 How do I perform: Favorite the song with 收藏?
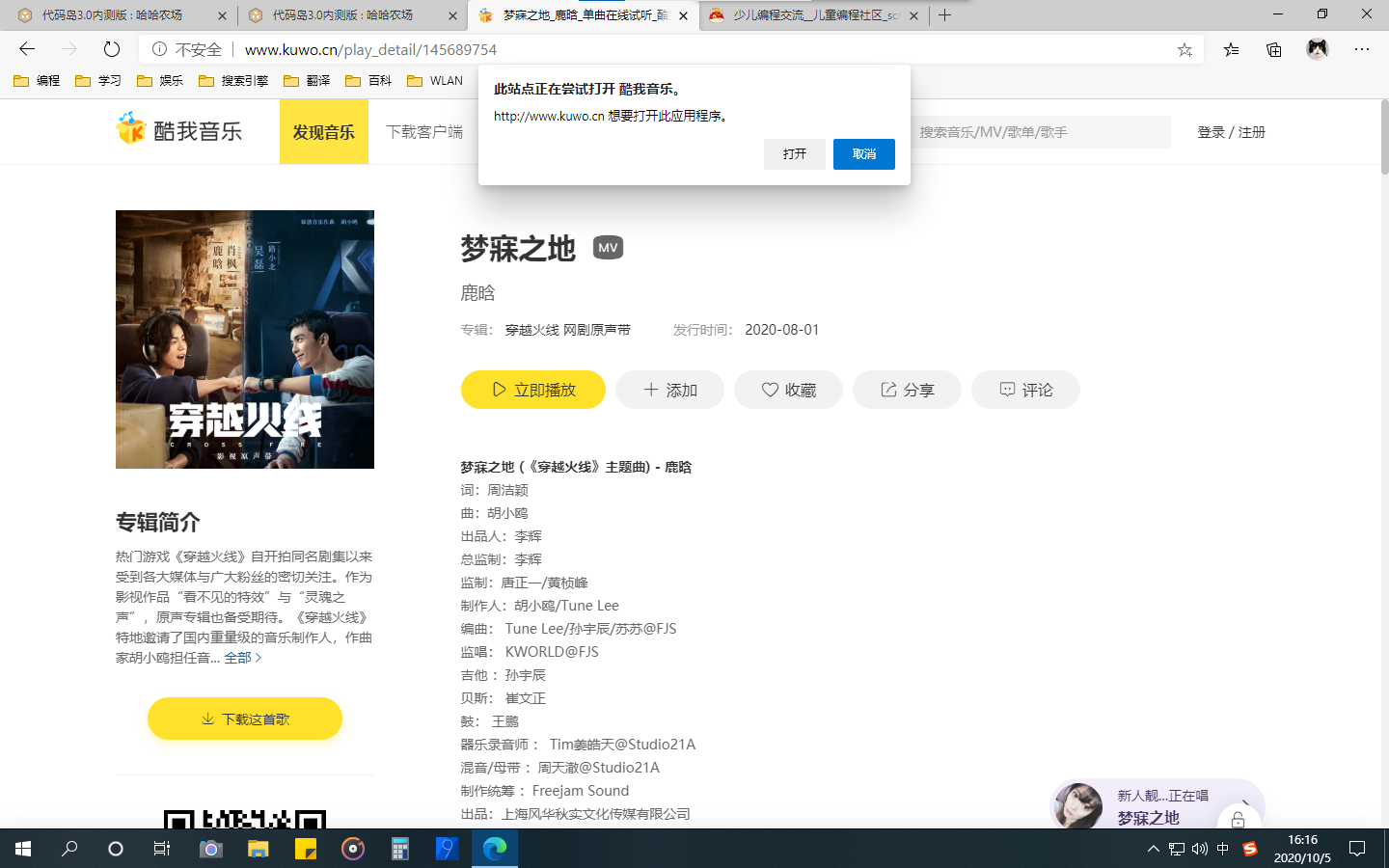click(x=788, y=390)
